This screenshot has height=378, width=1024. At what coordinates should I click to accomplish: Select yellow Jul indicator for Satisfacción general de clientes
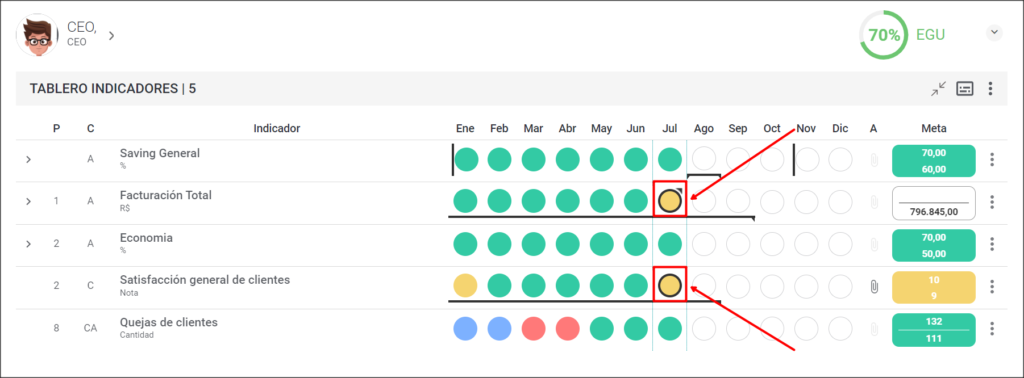pos(669,286)
